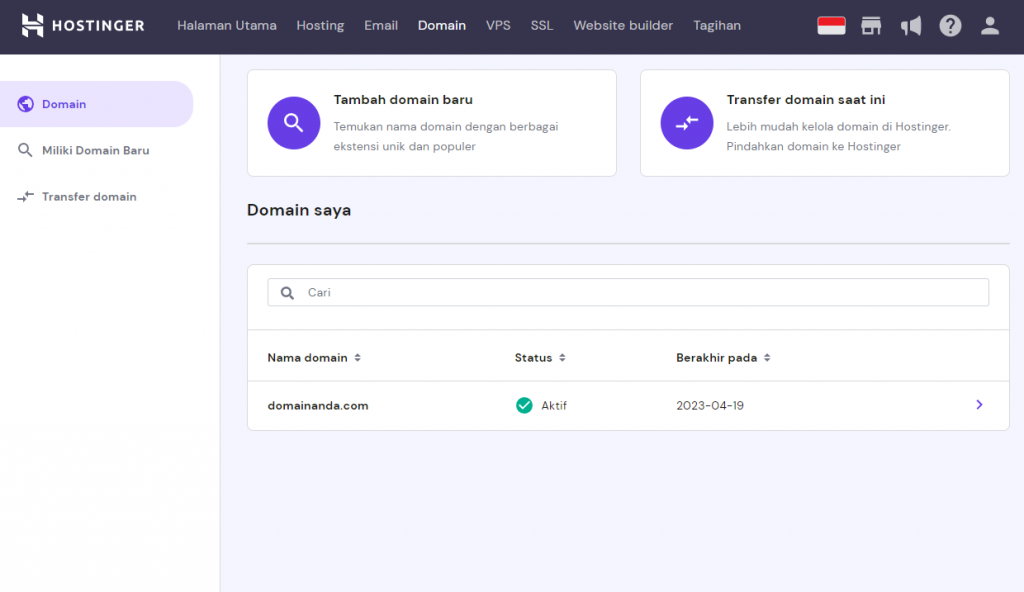
Task: Open the Indonesian flag language selector
Action: coord(831,26)
